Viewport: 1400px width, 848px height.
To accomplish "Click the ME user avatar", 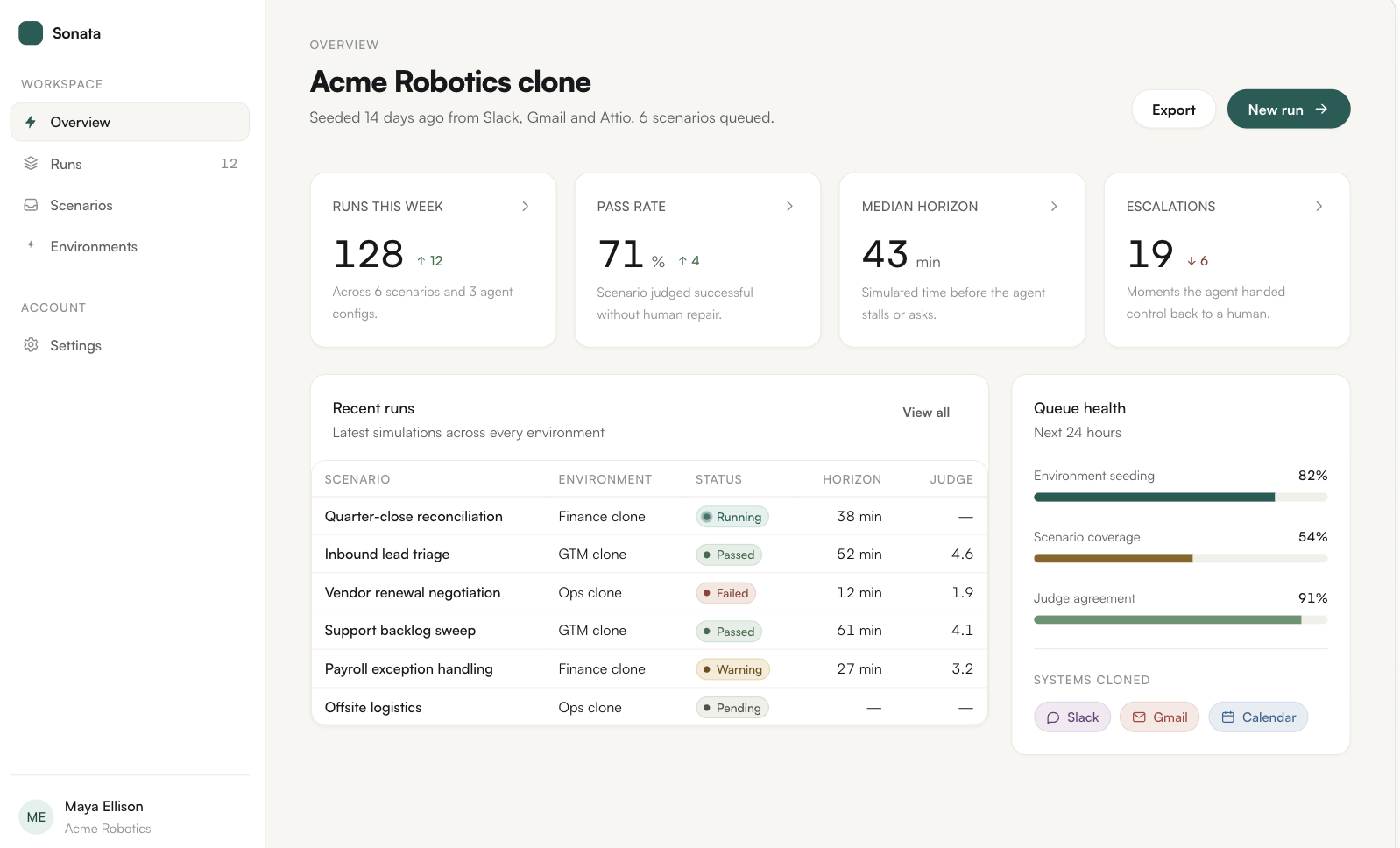I will [36, 817].
